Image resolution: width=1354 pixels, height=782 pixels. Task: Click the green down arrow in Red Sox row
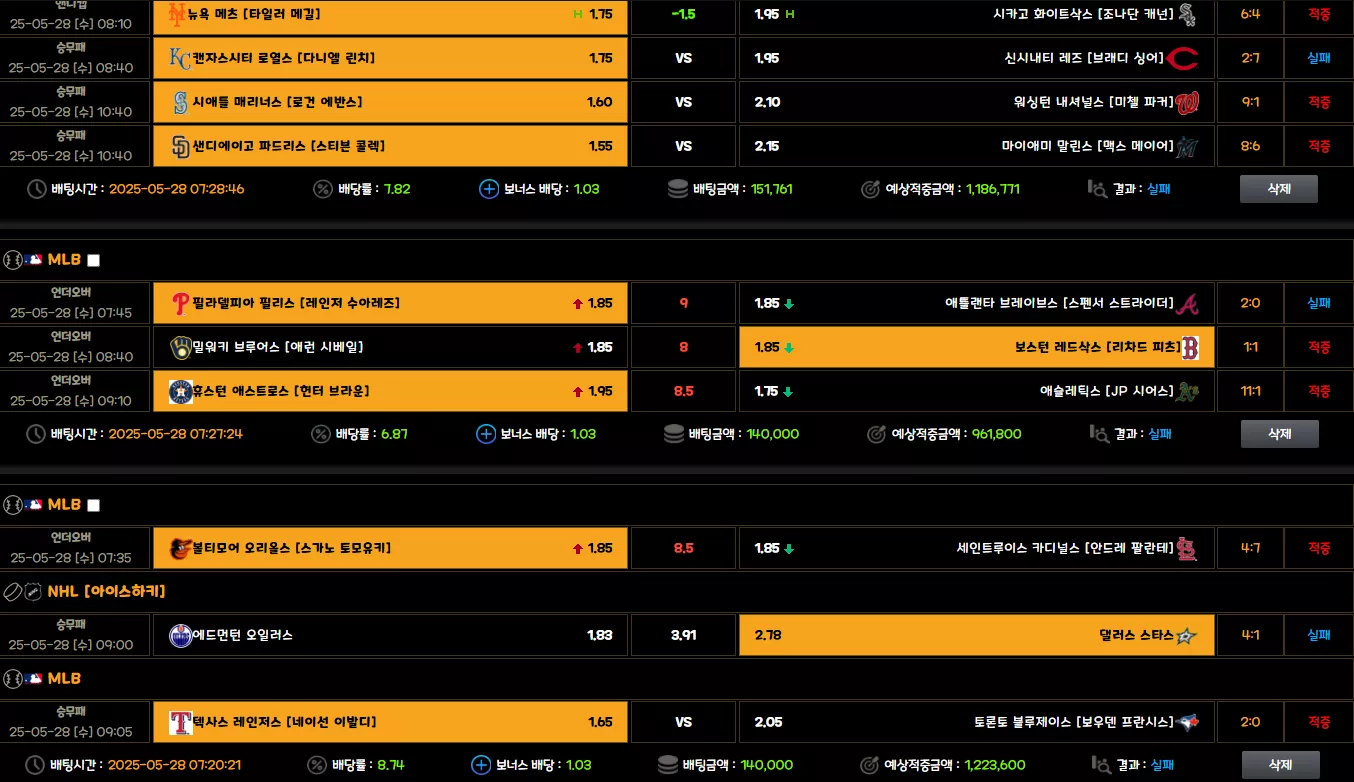pos(788,348)
